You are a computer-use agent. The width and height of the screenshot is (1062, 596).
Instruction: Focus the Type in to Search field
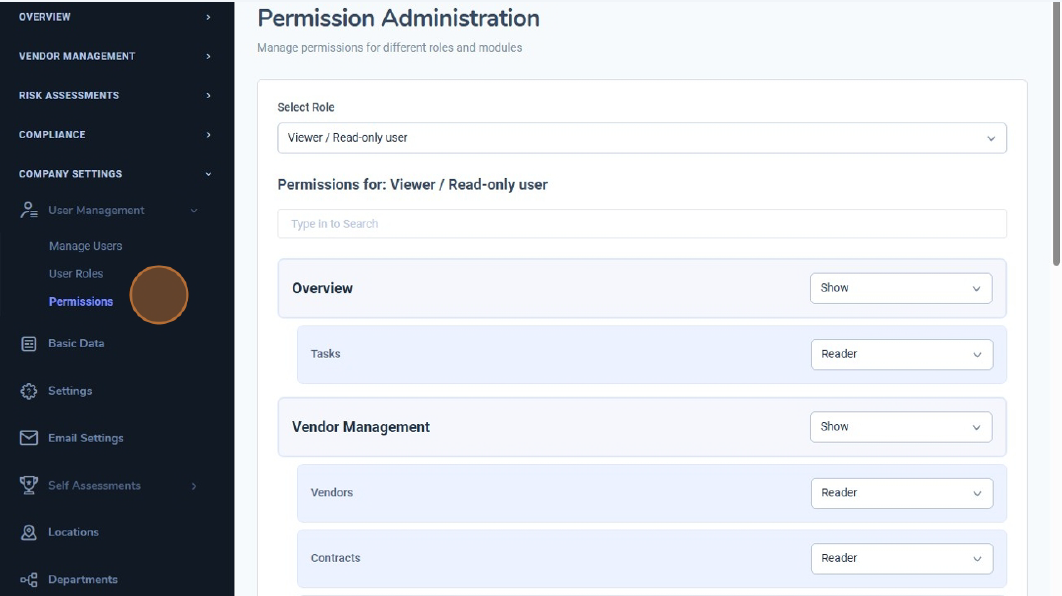point(641,224)
